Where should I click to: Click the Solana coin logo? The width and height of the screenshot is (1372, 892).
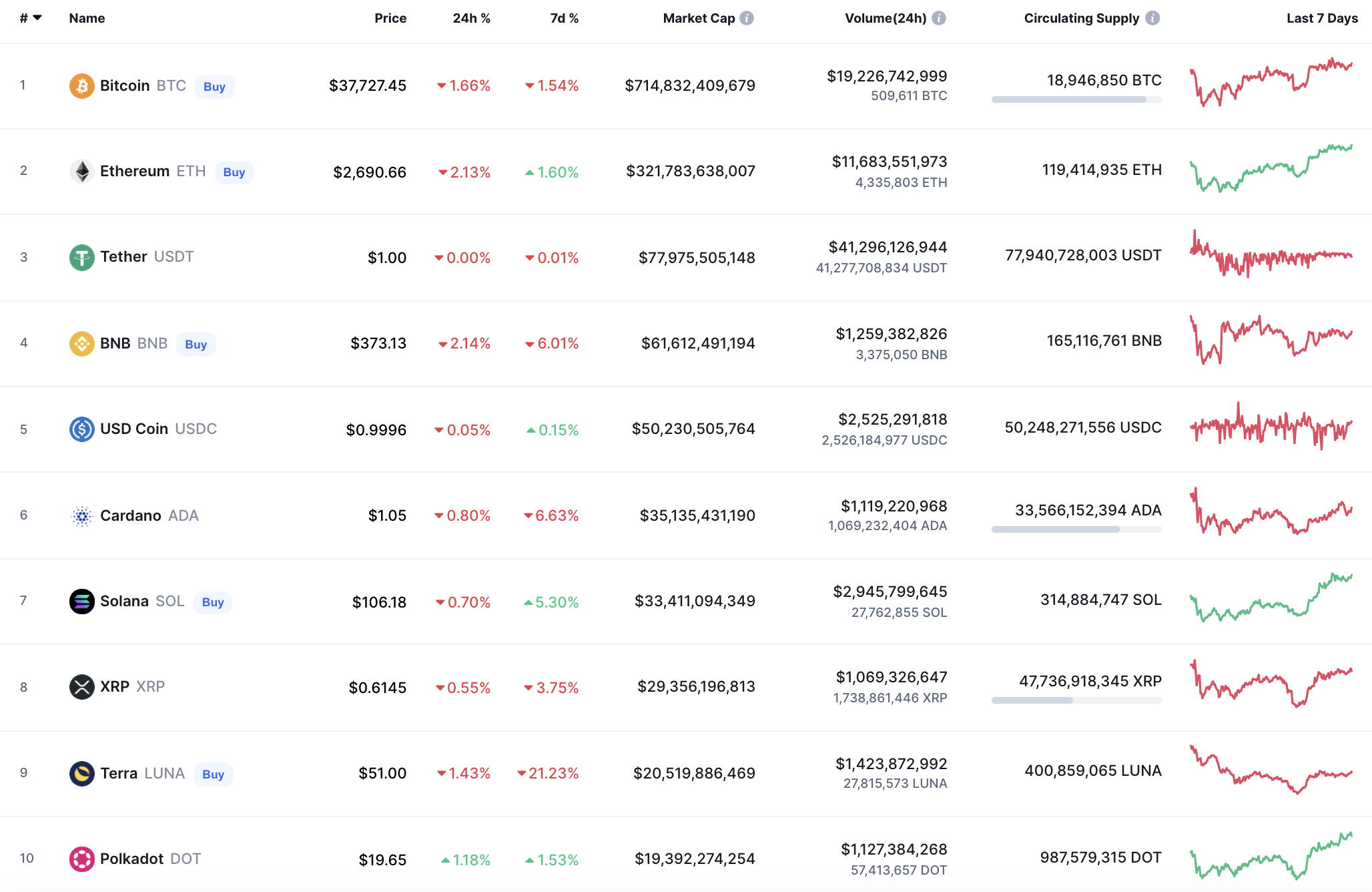81,602
